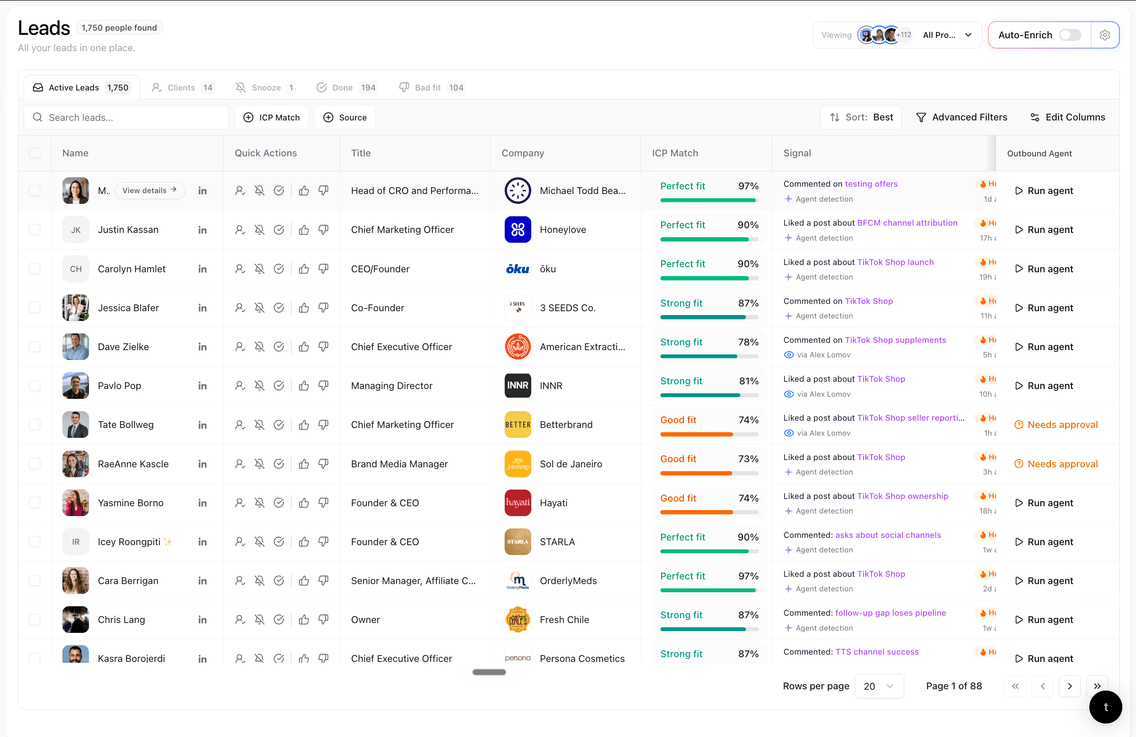The image size is (1136, 737).
Task: Add Source filter
Action: click(345, 117)
